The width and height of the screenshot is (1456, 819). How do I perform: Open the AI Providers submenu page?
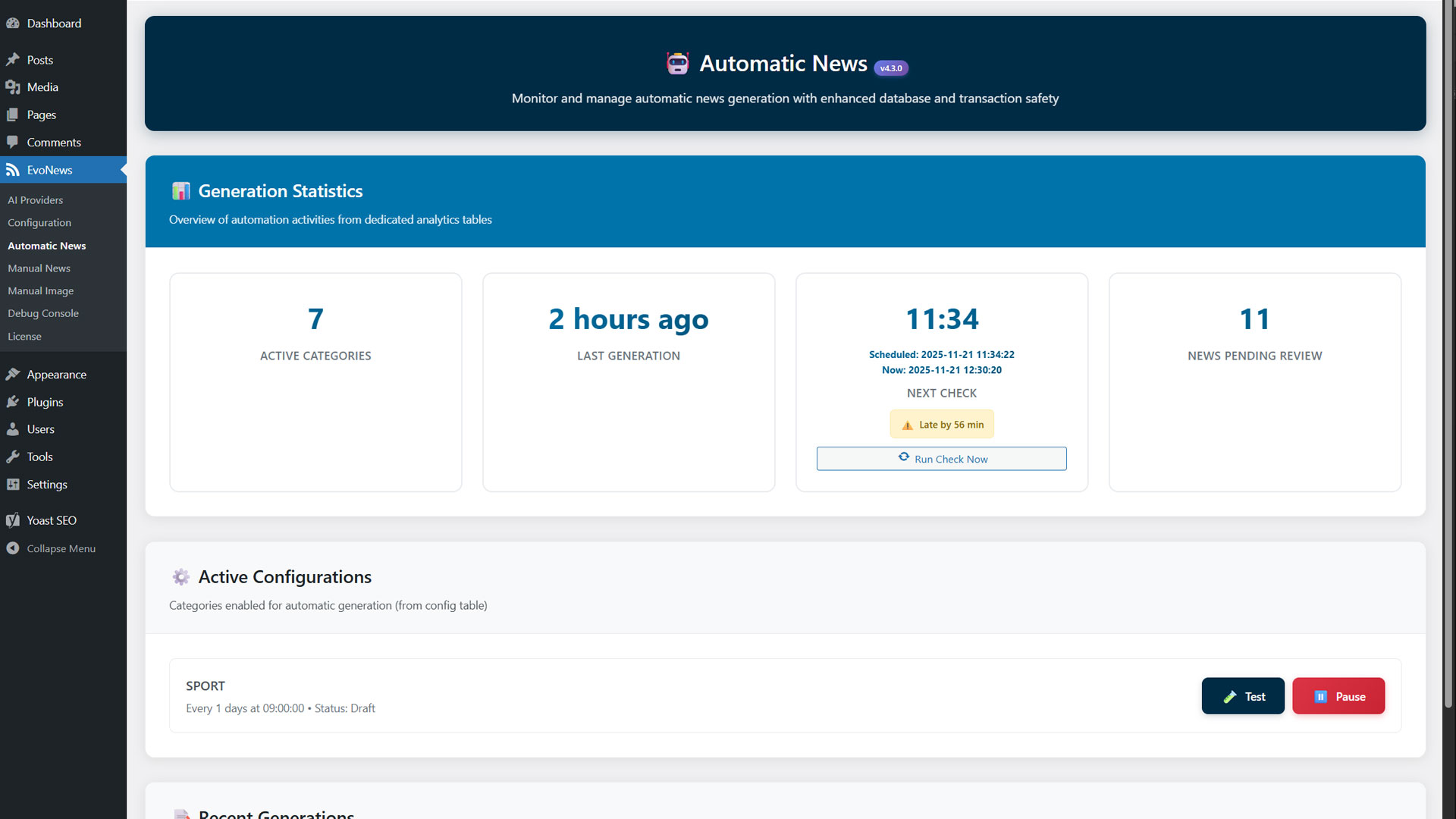[x=36, y=200]
